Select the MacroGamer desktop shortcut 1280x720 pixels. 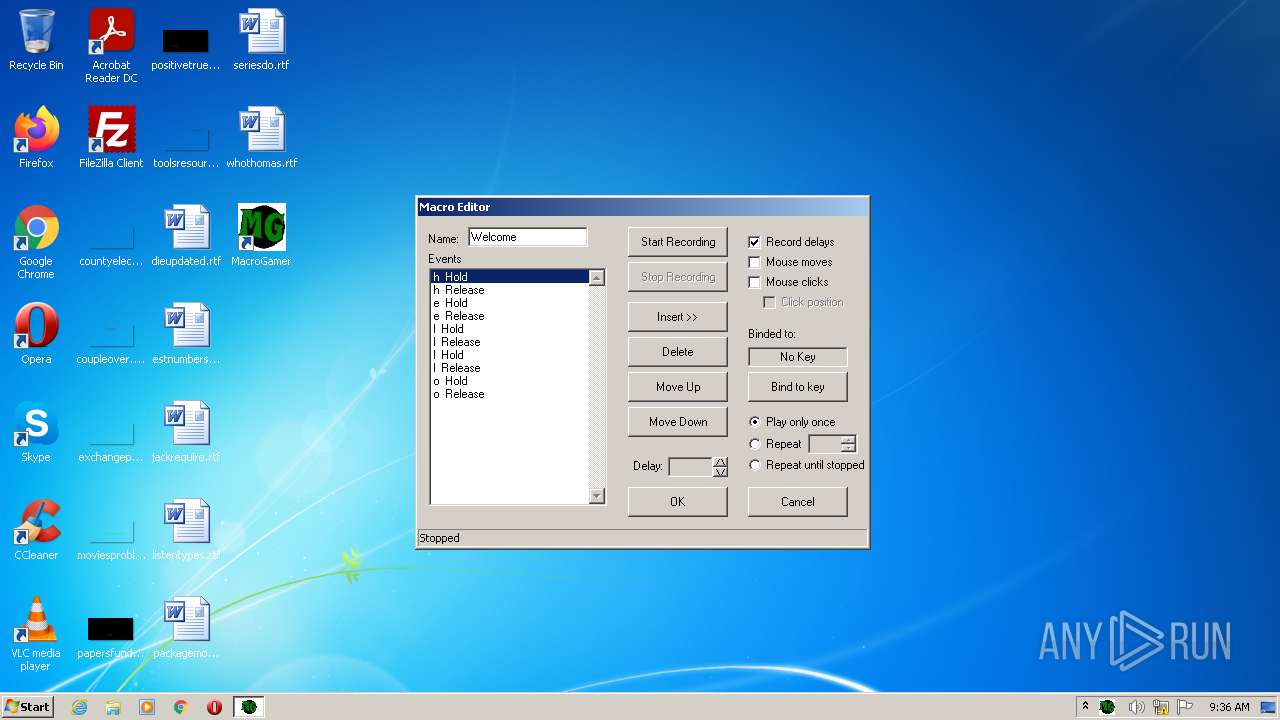(261, 236)
